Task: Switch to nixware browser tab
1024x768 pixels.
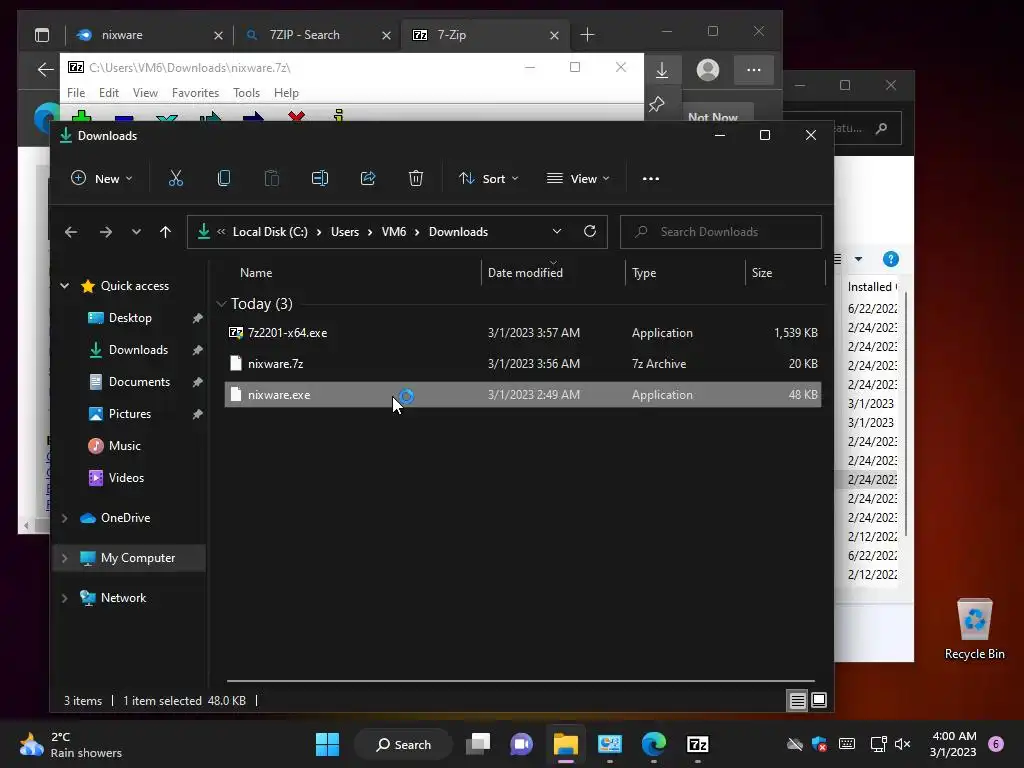Action: [149, 35]
